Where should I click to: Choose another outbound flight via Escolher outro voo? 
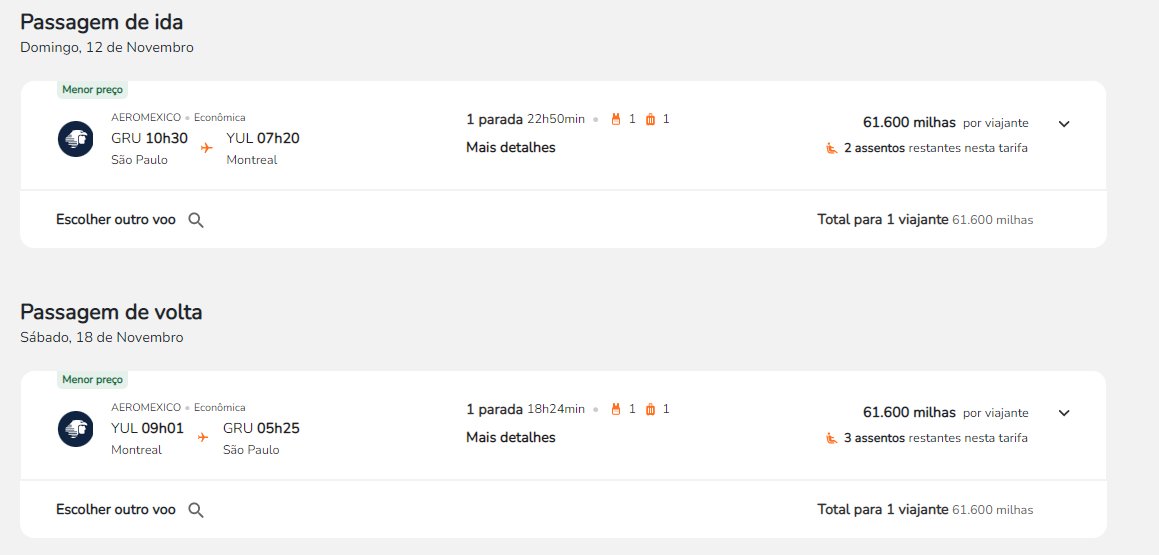116,219
